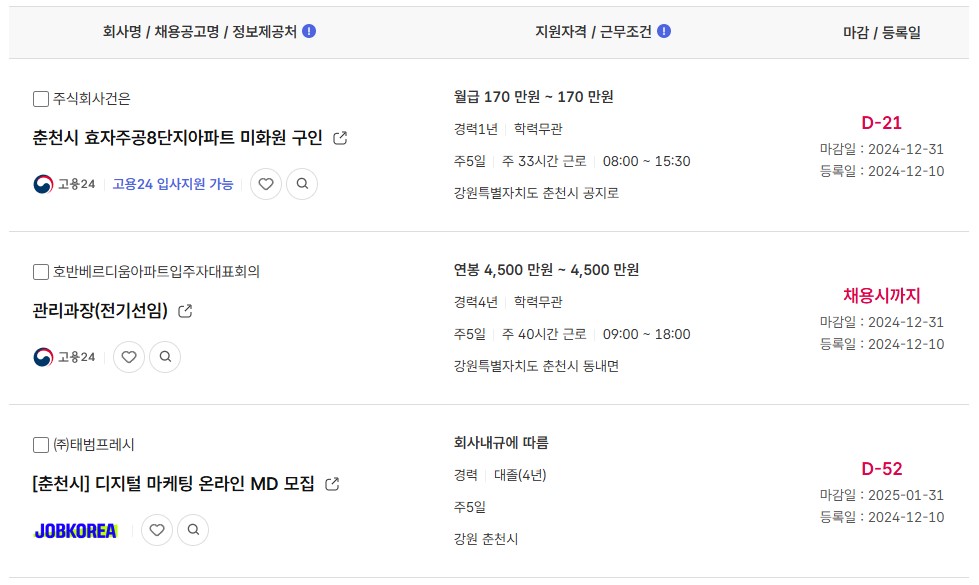The image size is (979, 585).
Task: Check the 주식회사건은 checkbox
Action: (41, 99)
